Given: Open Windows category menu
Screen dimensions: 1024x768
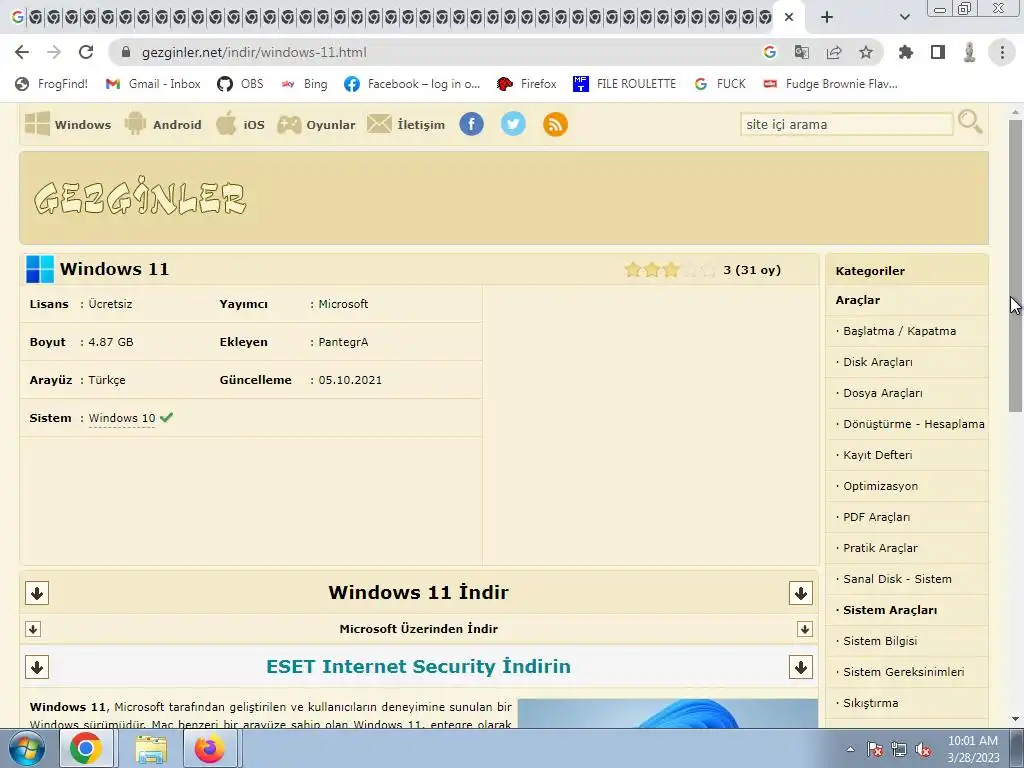Looking at the screenshot, I should point(68,124).
